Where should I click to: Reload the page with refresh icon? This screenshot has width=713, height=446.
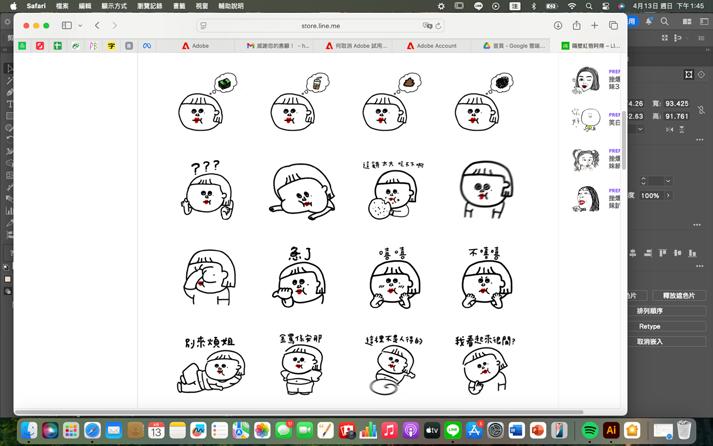(438, 26)
